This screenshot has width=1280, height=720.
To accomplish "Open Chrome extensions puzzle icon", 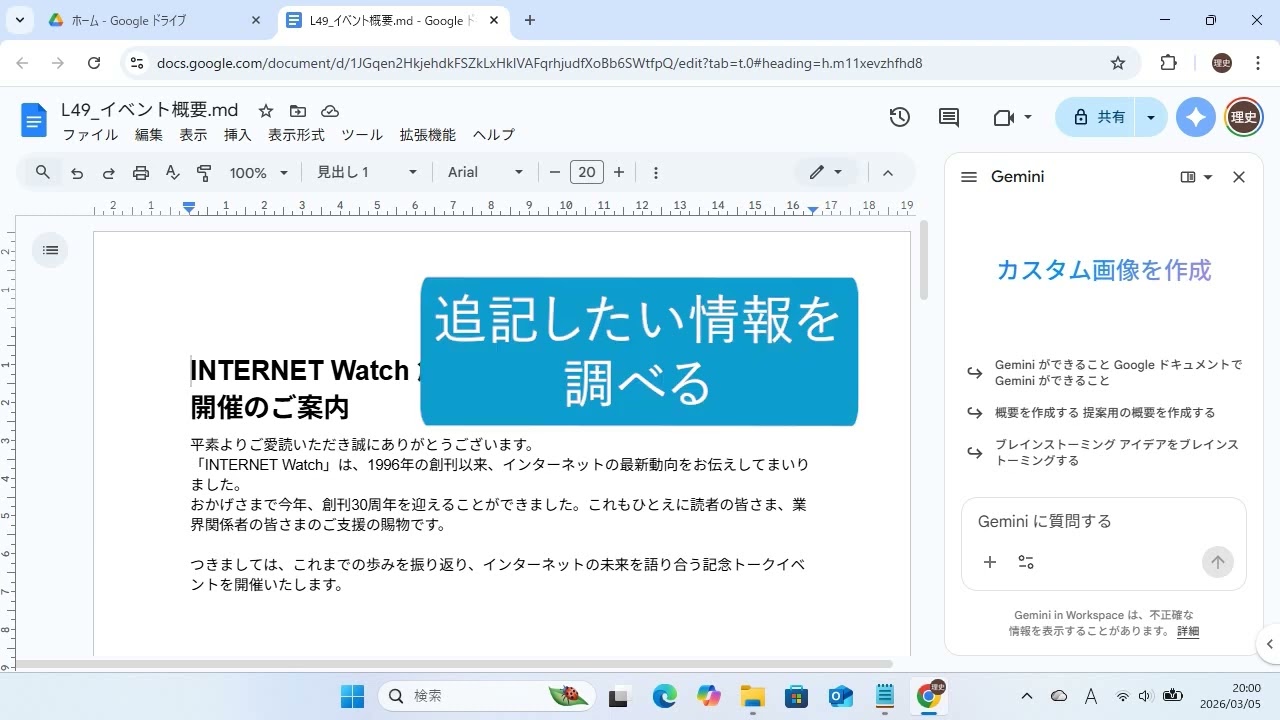I will (x=1168, y=63).
